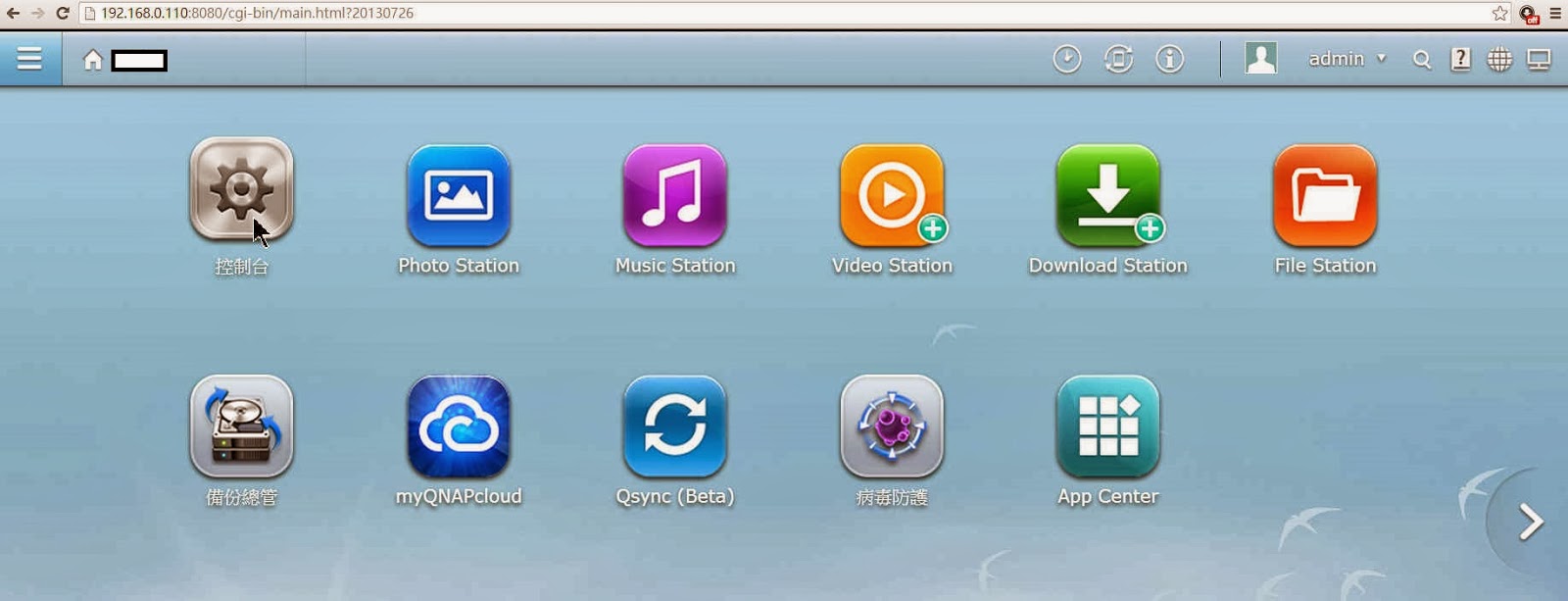This screenshot has width=1568, height=601.
Task: Open App Center
Action: [x=1108, y=426]
